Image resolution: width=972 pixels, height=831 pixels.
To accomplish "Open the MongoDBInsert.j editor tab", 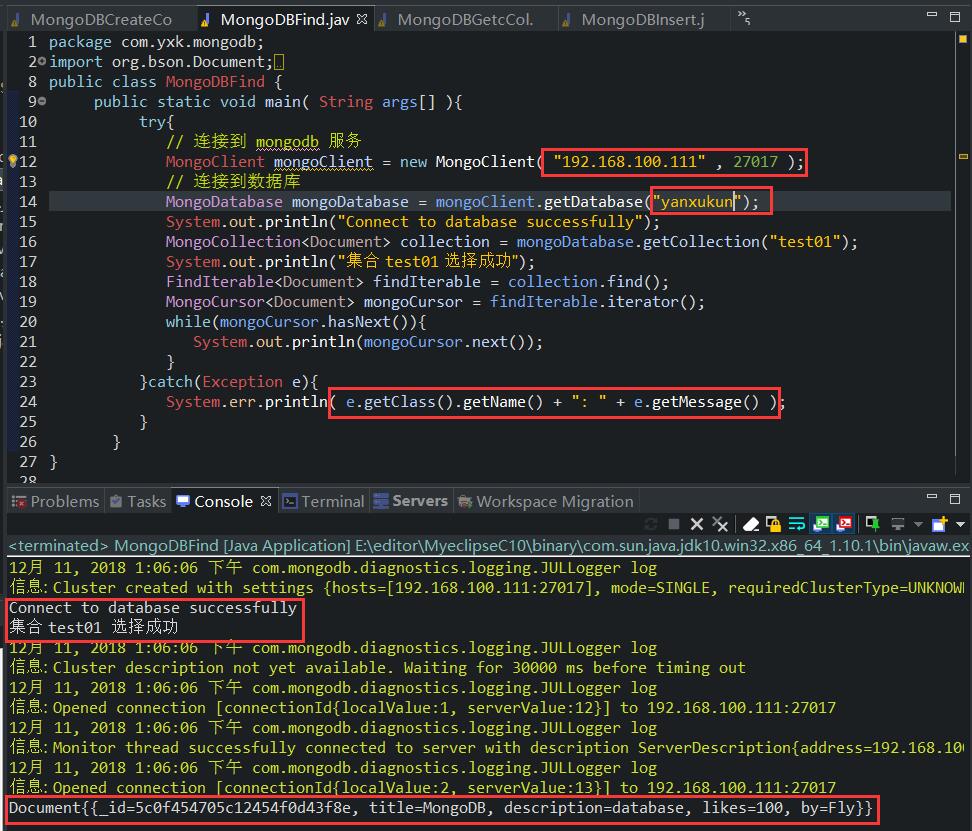I will coord(642,20).
